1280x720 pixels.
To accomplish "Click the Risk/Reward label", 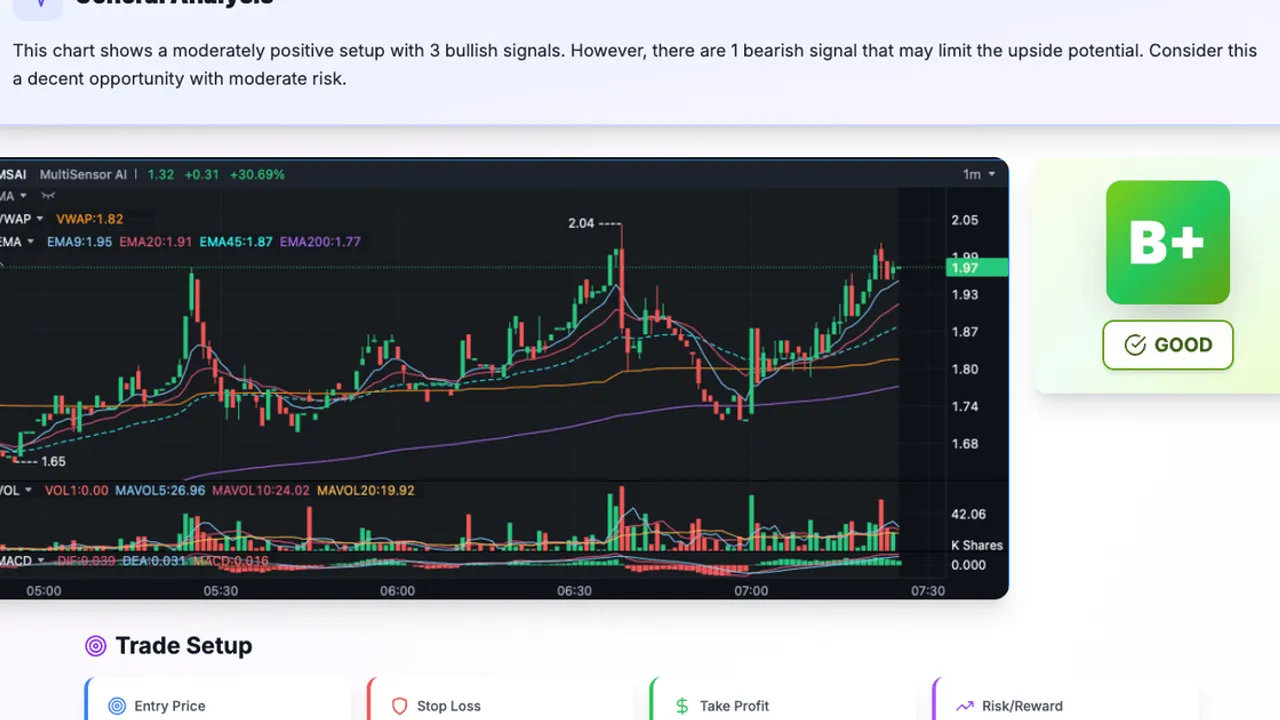I will pyautogui.click(x=1023, y=706).
